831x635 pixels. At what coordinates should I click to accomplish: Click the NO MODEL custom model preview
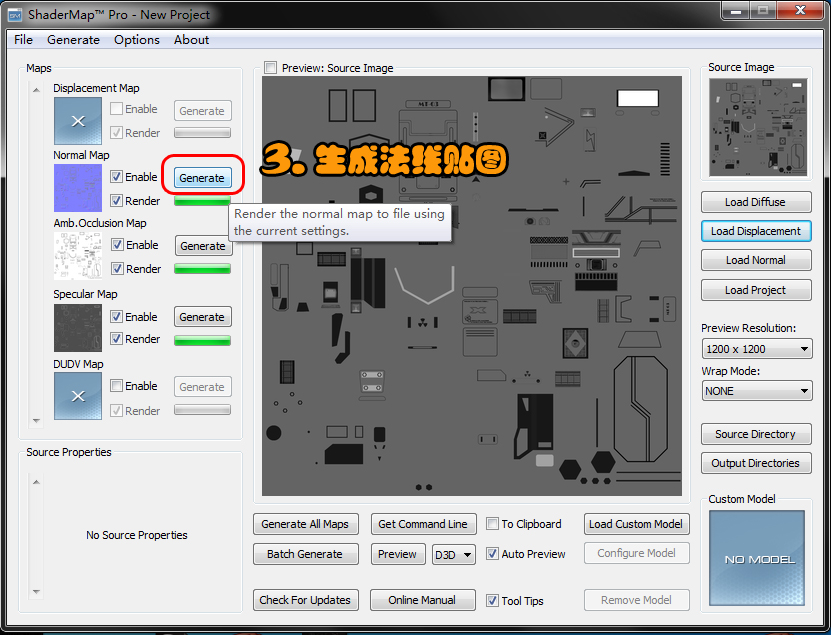click(756, 560)
